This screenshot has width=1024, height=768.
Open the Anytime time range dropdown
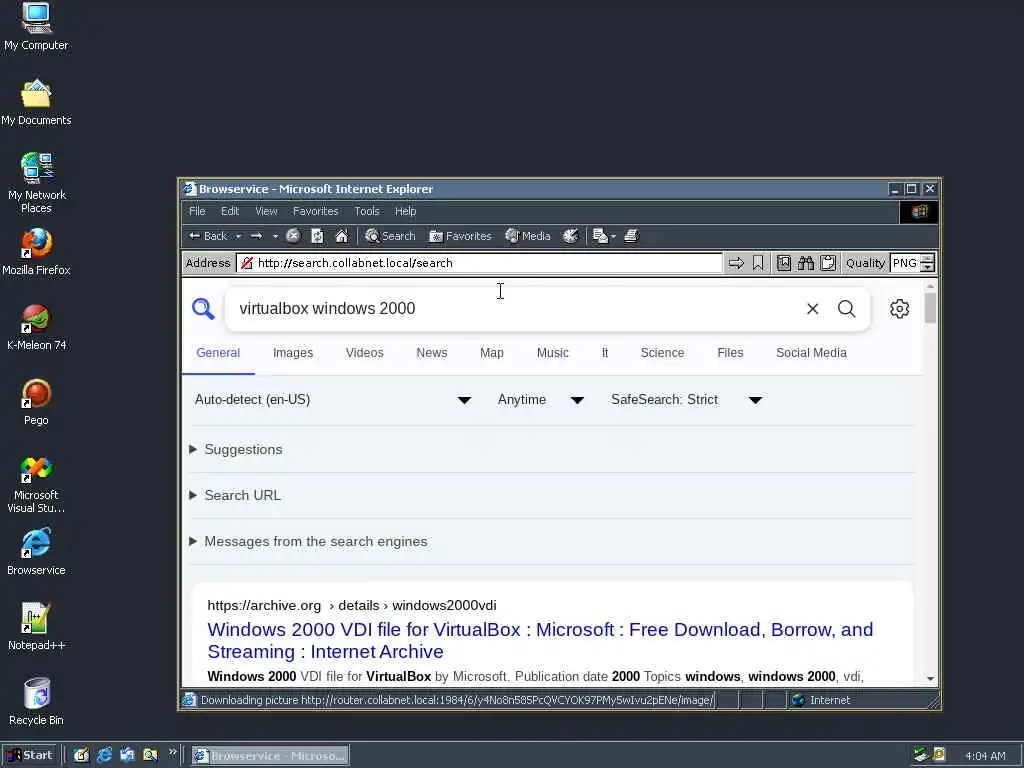(x=541, y=400)
